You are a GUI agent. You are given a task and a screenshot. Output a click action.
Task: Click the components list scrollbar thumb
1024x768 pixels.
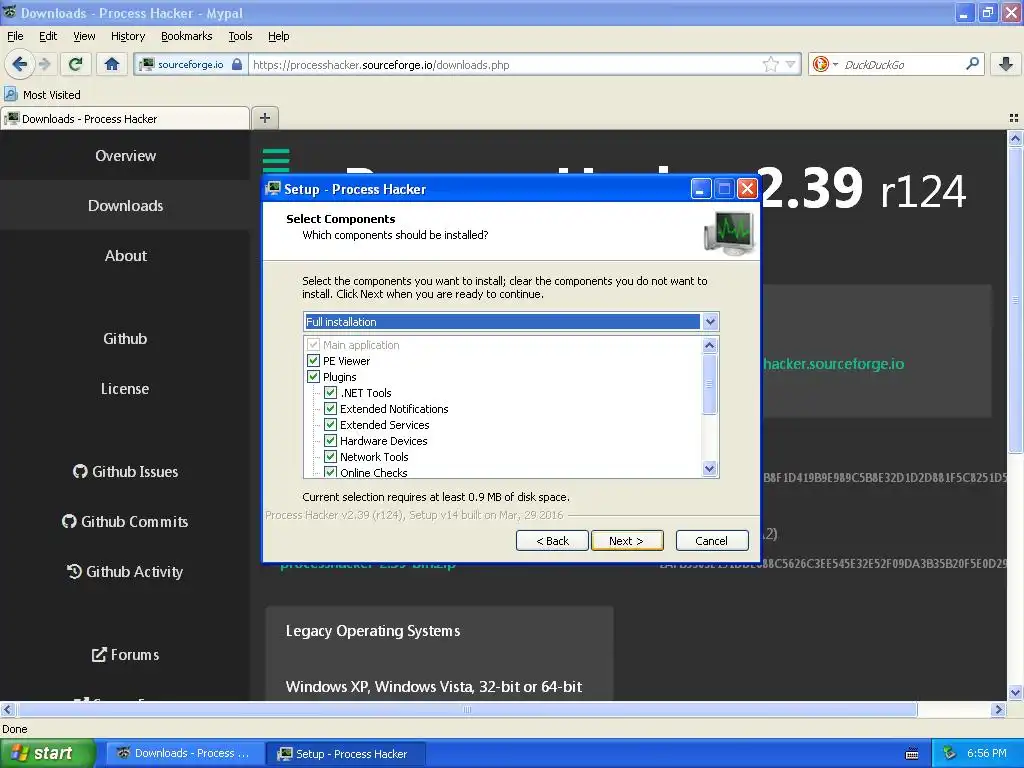(x=710, y=385)
